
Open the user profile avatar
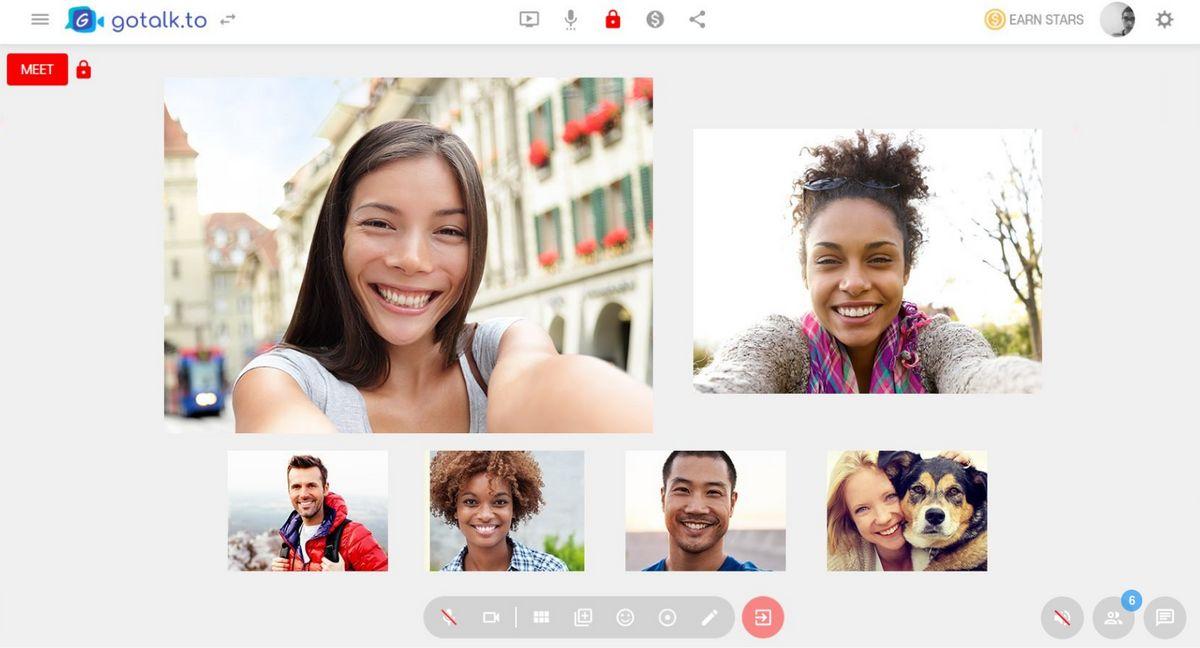tap(1117, 19)
